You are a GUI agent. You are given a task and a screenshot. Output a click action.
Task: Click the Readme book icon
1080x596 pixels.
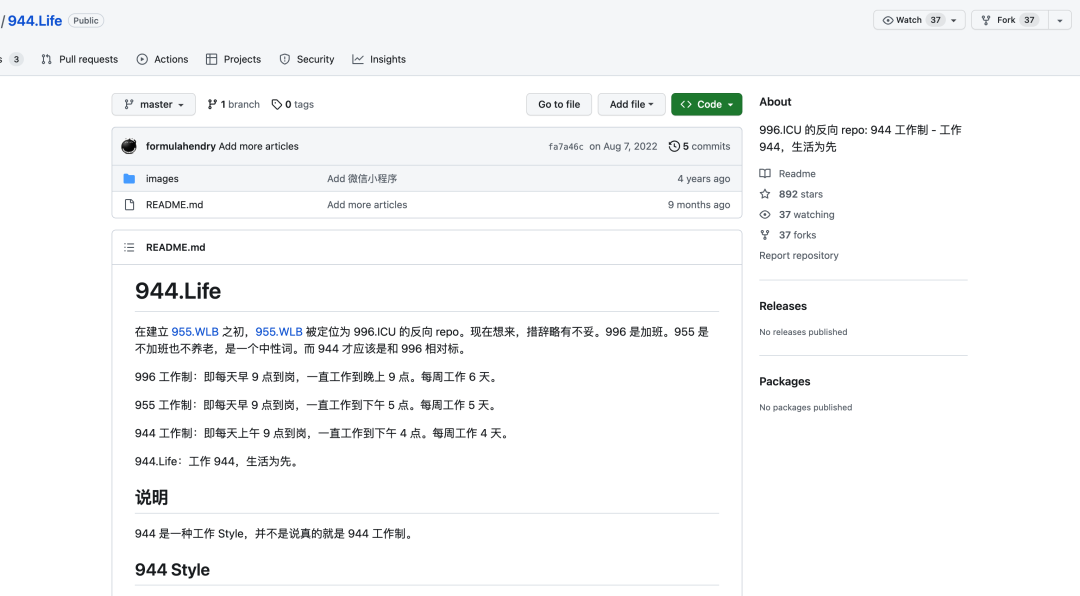[x=765, y=174]
